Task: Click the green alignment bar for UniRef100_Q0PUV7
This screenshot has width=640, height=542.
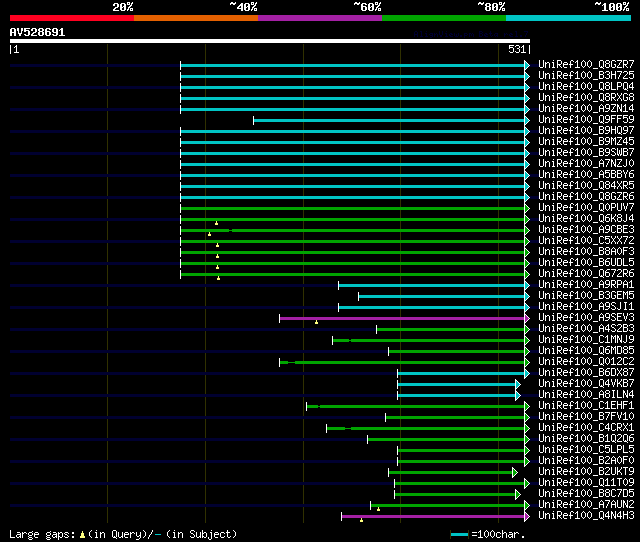Action: pyautogui.click(x=353, y=208)
